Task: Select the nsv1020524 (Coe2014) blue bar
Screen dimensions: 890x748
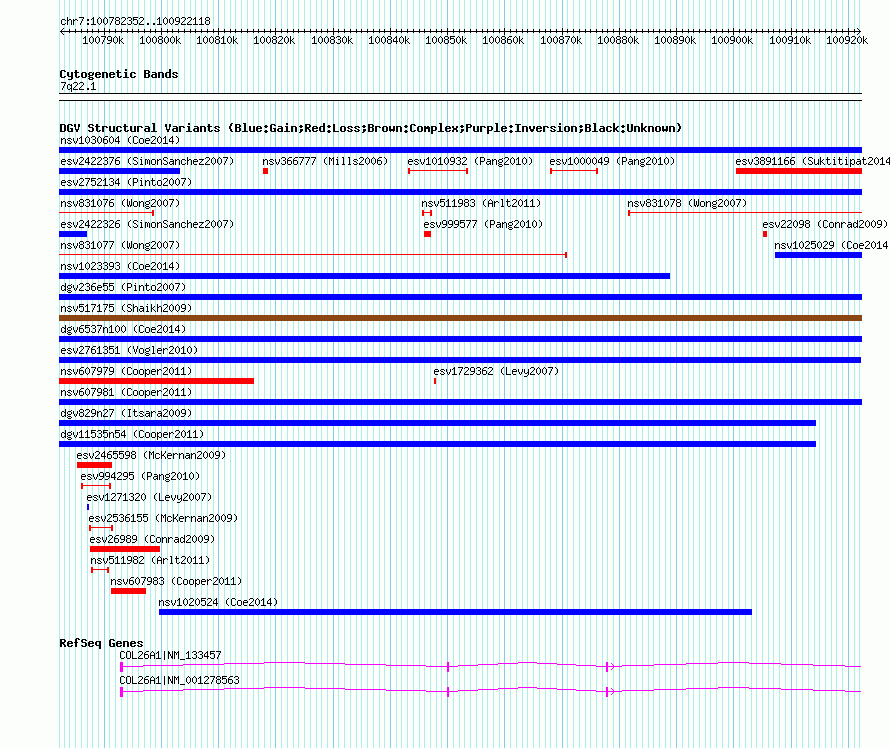Action: pos(455,612)
